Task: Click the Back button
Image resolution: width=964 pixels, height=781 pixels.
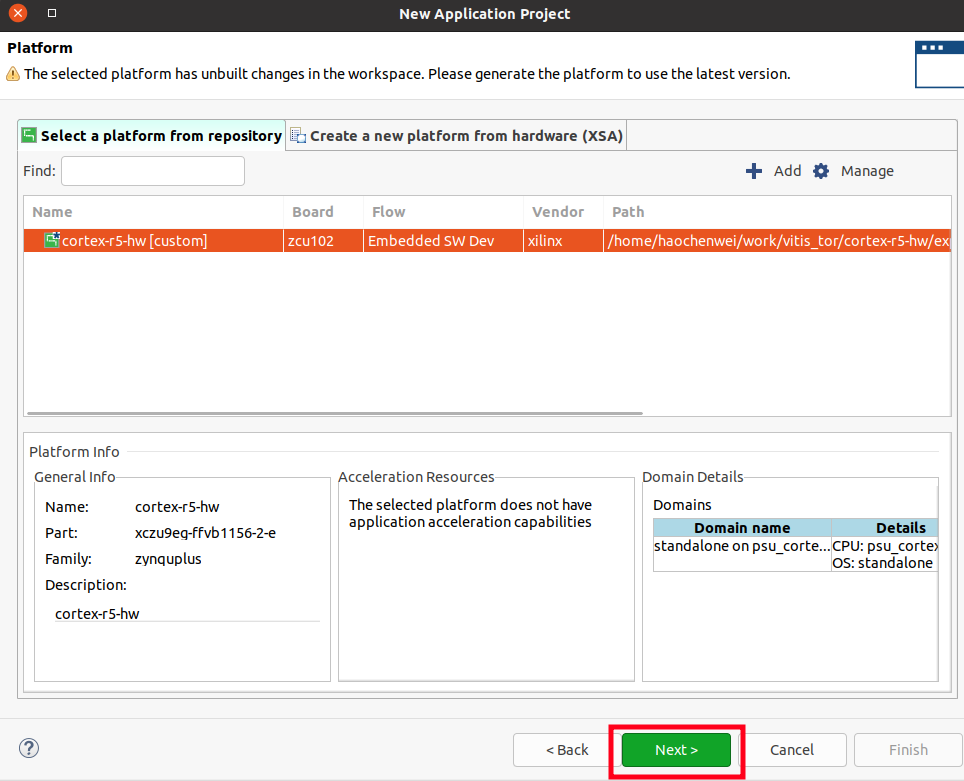Action: click(567, 750)
